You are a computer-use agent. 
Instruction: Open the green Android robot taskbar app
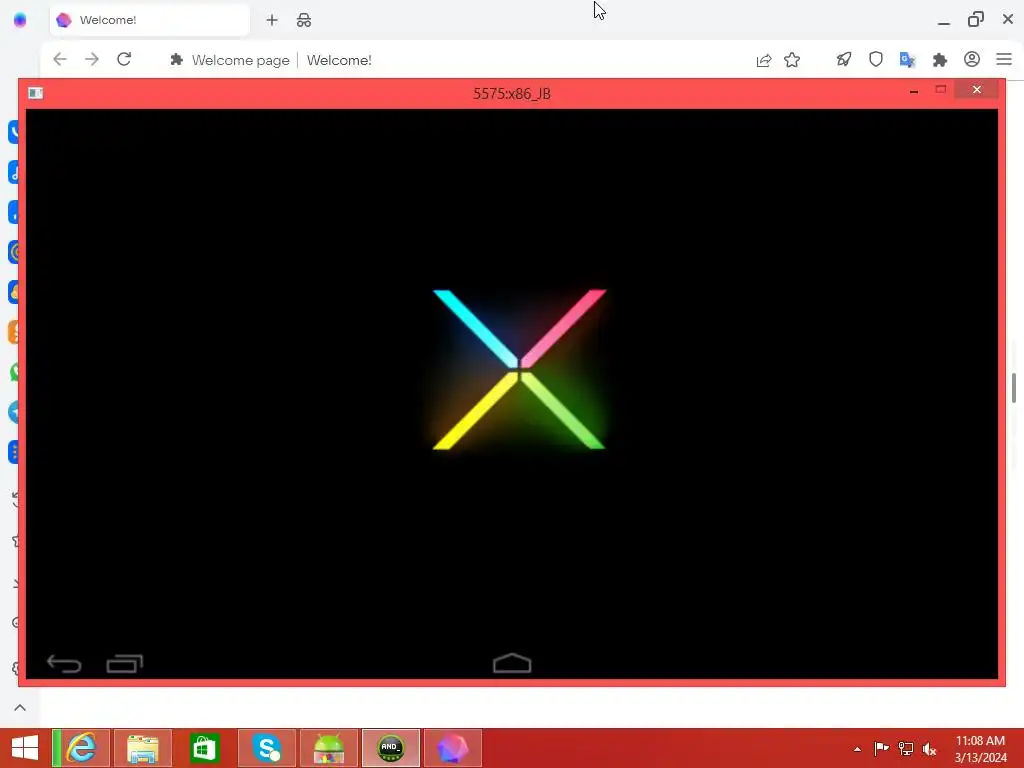click(328, 748)
